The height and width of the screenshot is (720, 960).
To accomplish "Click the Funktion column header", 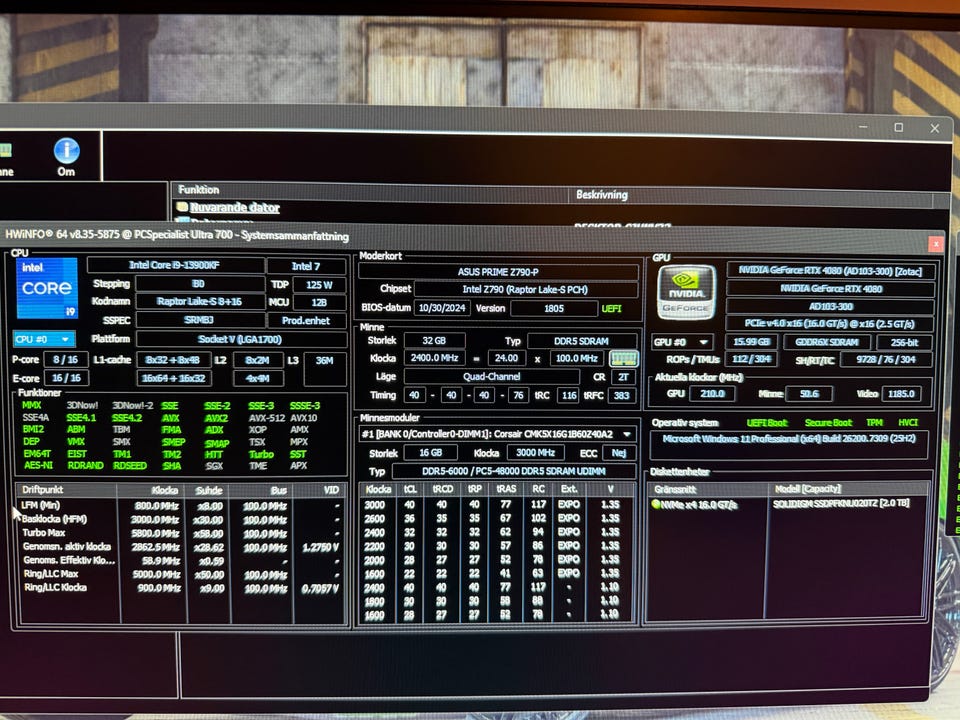I will (198, 189).
